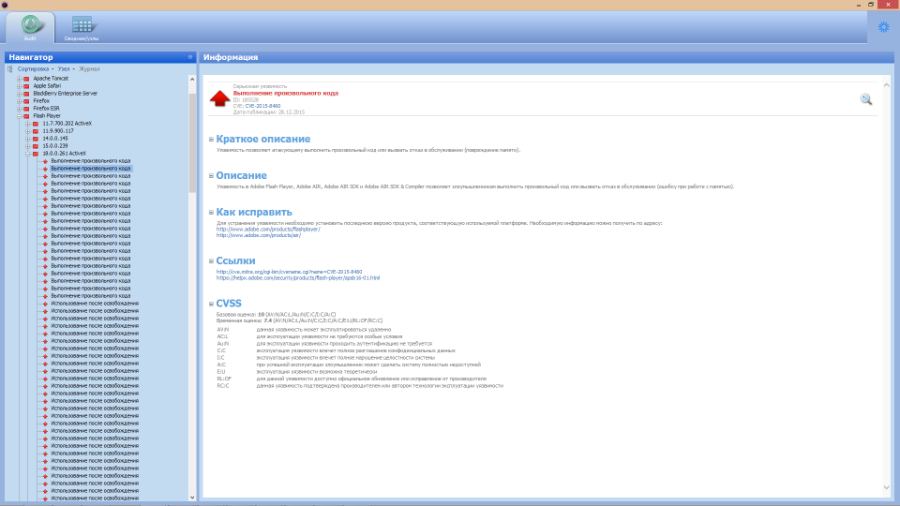900x506 pixels.
Task: Expand the Apple Safari node
Action: click(19, 86)
